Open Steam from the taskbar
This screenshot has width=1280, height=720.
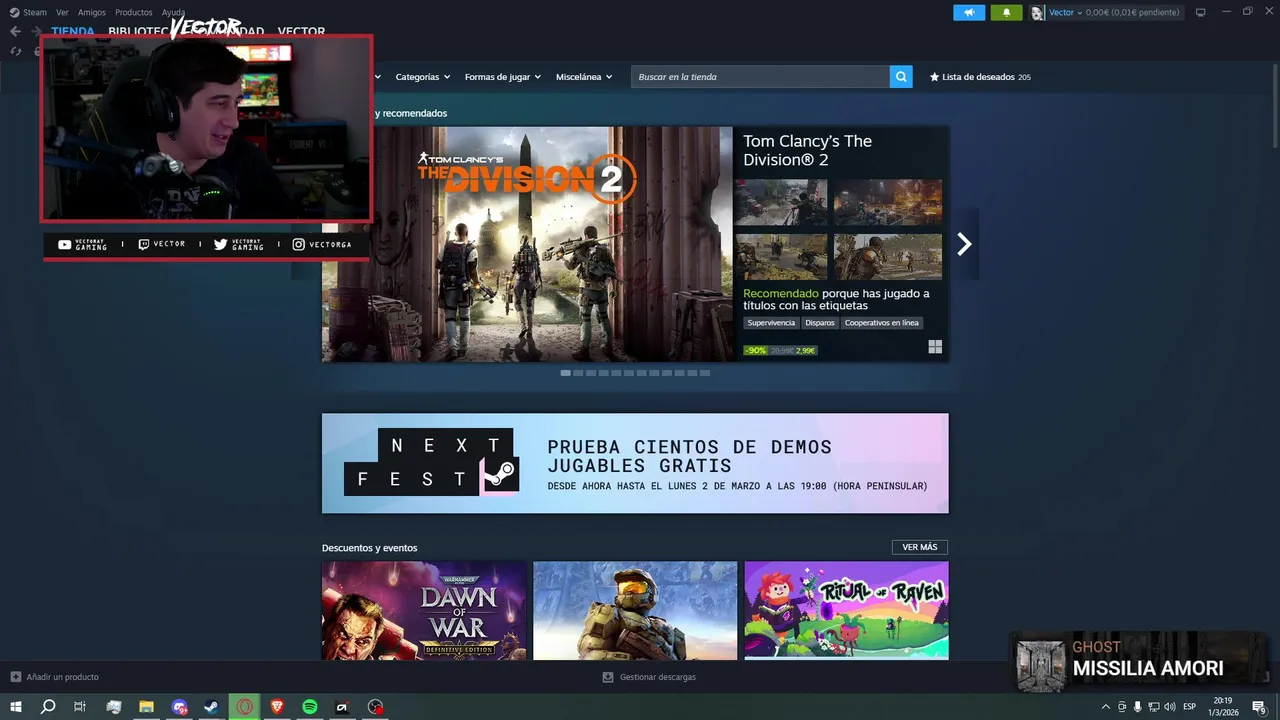click(x=211, y=707)
